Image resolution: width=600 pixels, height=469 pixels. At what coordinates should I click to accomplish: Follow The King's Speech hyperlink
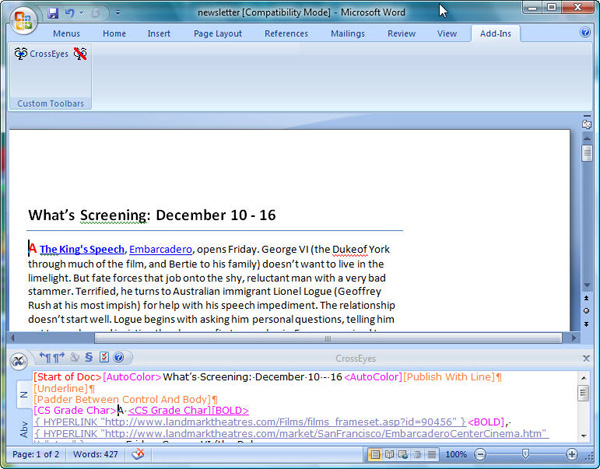tap(82, 249)
